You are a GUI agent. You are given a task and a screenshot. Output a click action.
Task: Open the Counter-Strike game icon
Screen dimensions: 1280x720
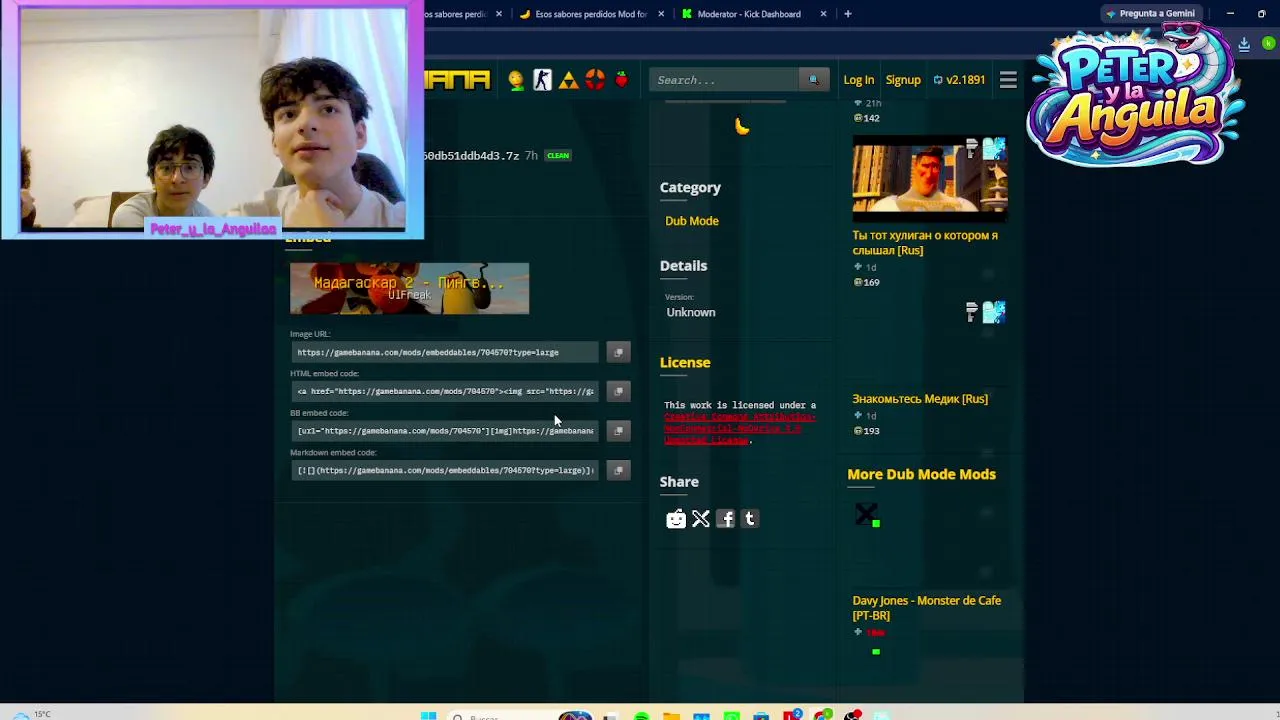542,80
